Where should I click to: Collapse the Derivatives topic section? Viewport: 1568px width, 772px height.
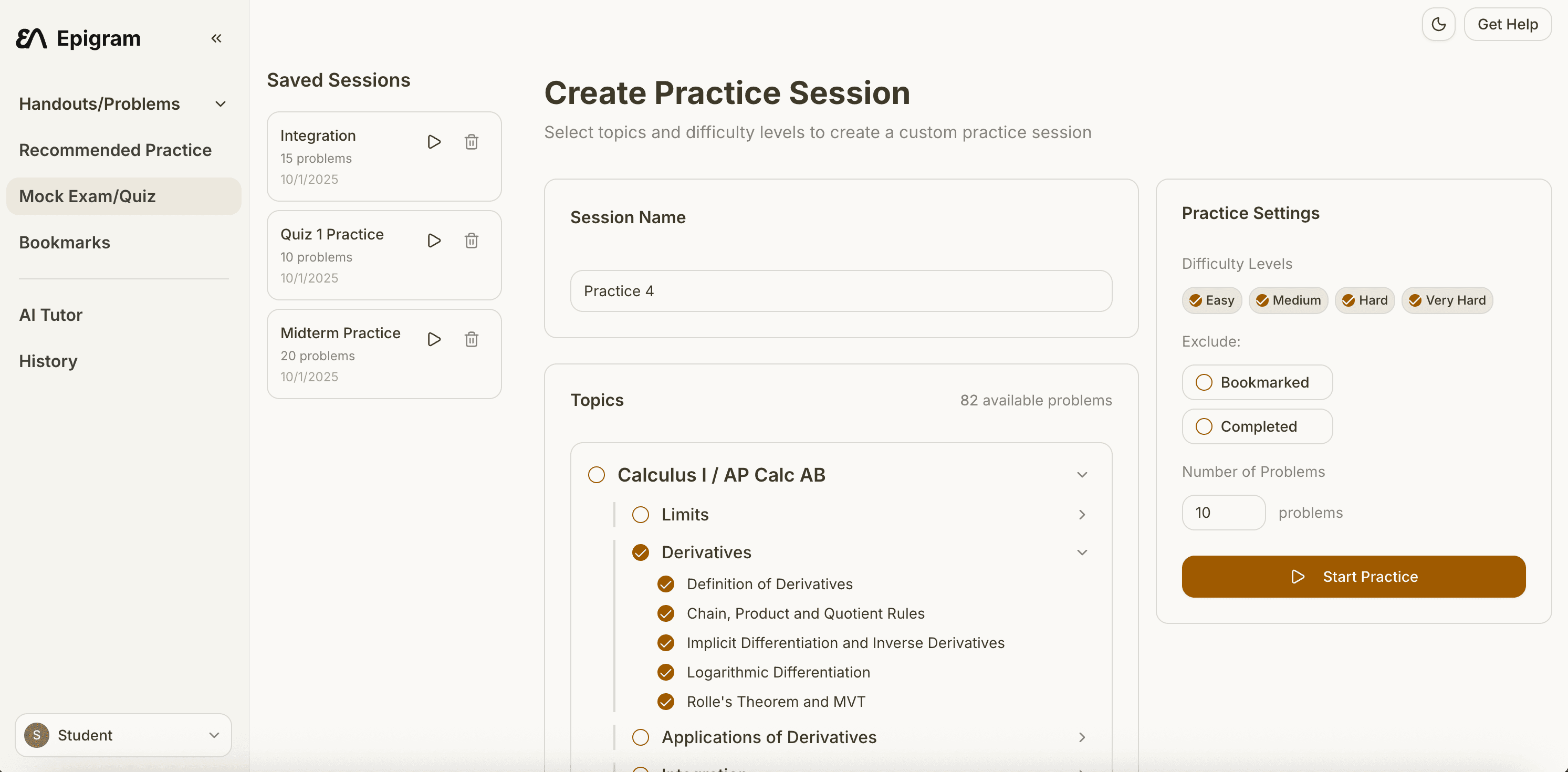pos(1082,552)
